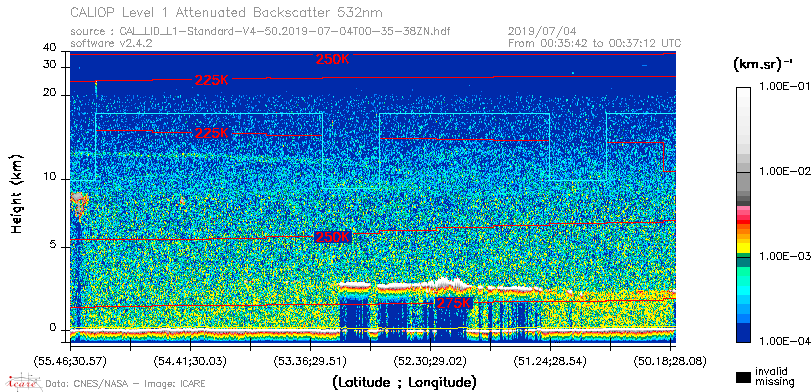
Task: Click the vertical backscatter color scale bar
Action: (x=743, y=215)
